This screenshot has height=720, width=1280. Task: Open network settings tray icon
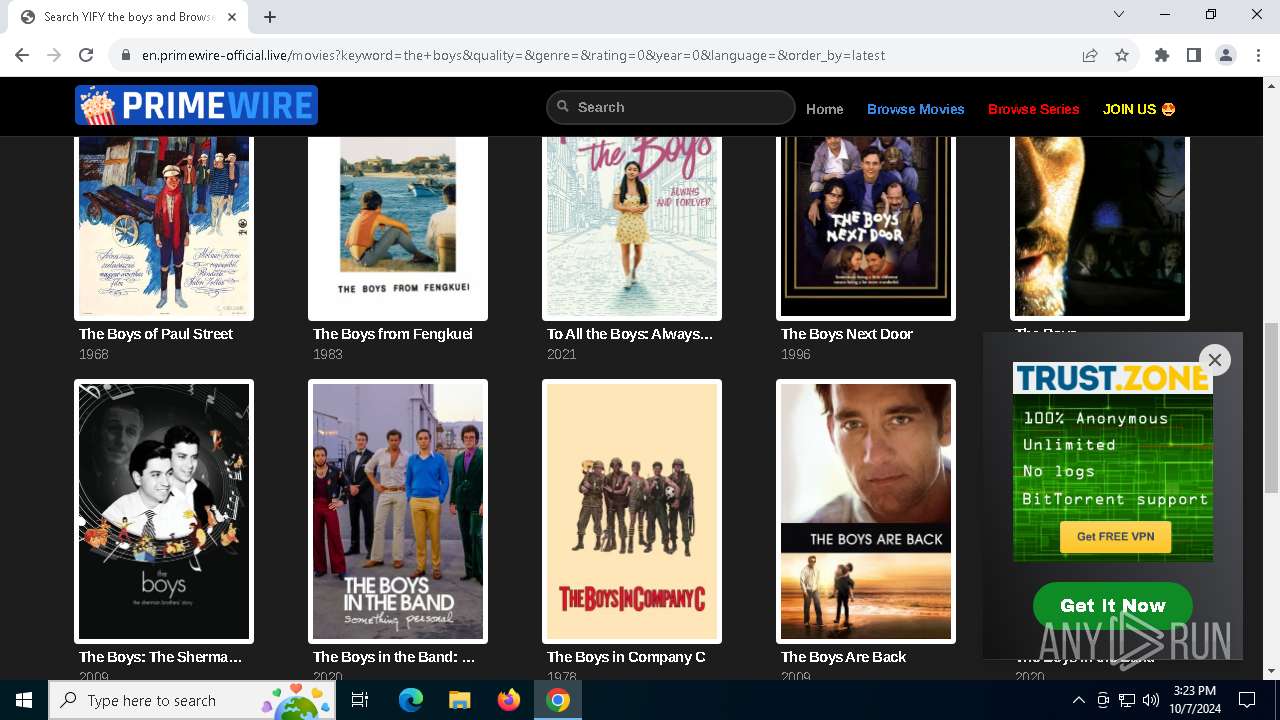click(x=1127, y=700)
